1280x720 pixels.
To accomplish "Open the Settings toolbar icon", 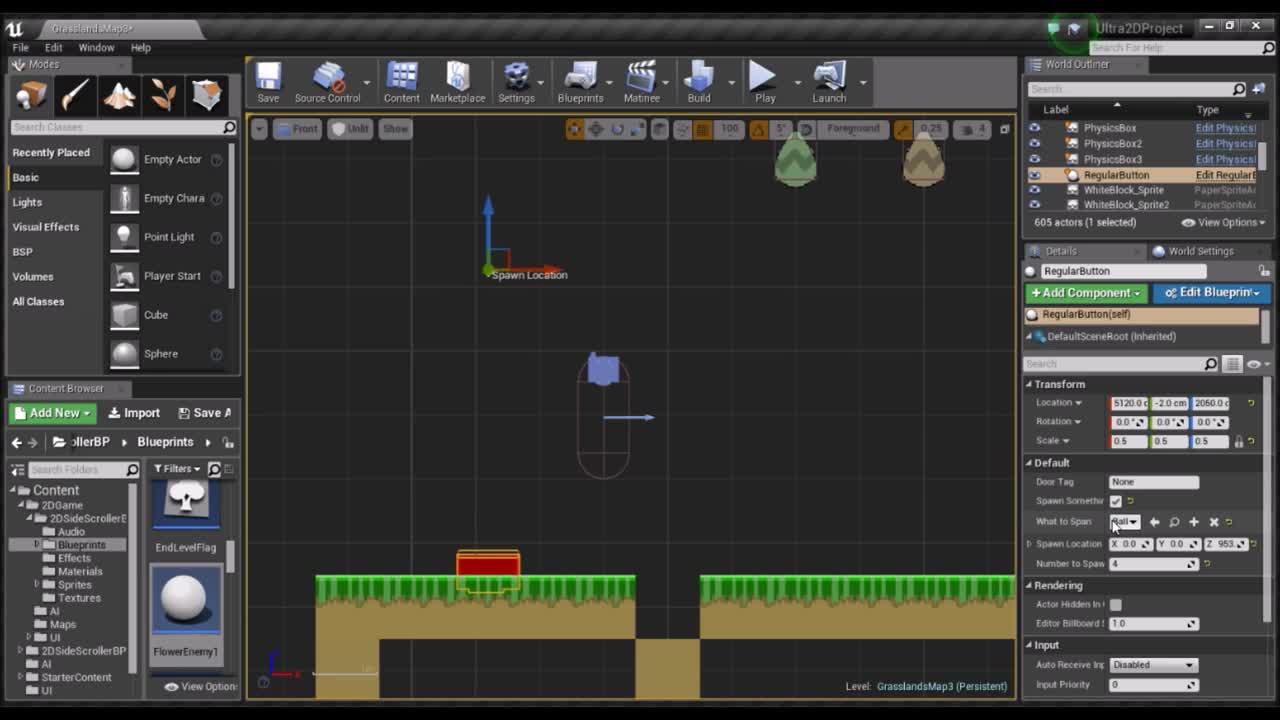I will point(516,82).
